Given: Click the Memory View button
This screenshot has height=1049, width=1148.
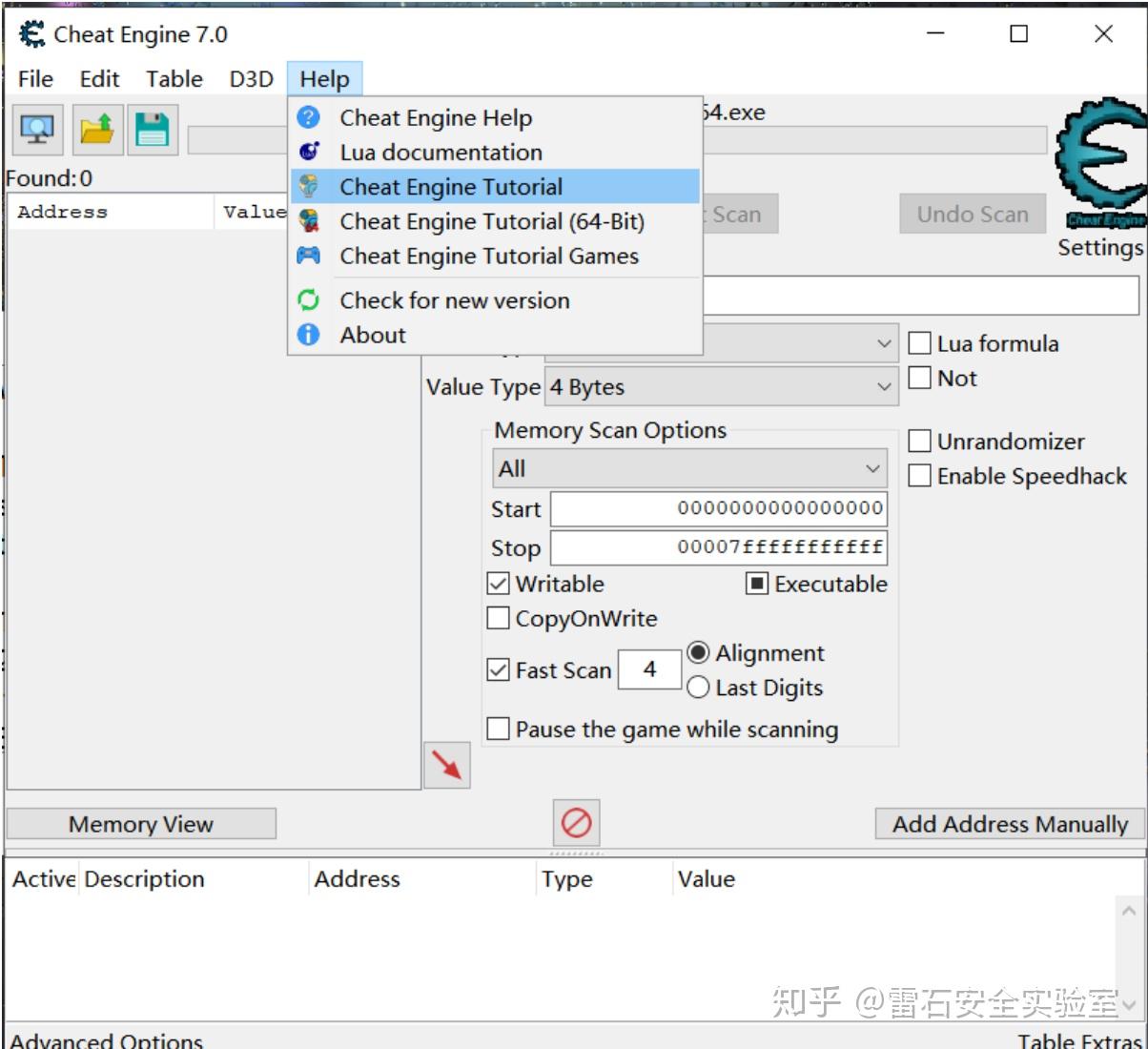Looking at the screenshot, I should (141, 824).
